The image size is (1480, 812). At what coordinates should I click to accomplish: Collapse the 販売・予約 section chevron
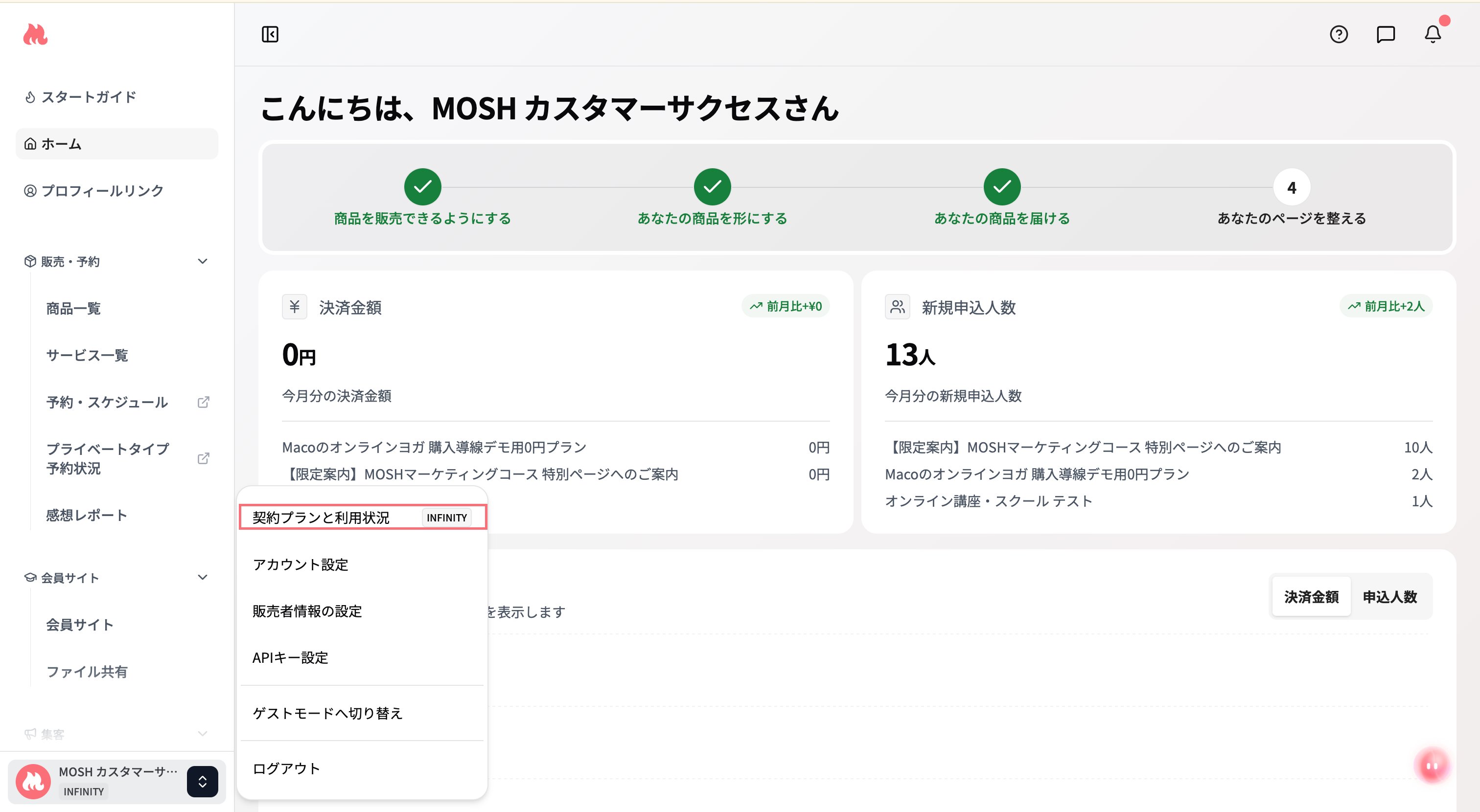click(x=202, y=261)
